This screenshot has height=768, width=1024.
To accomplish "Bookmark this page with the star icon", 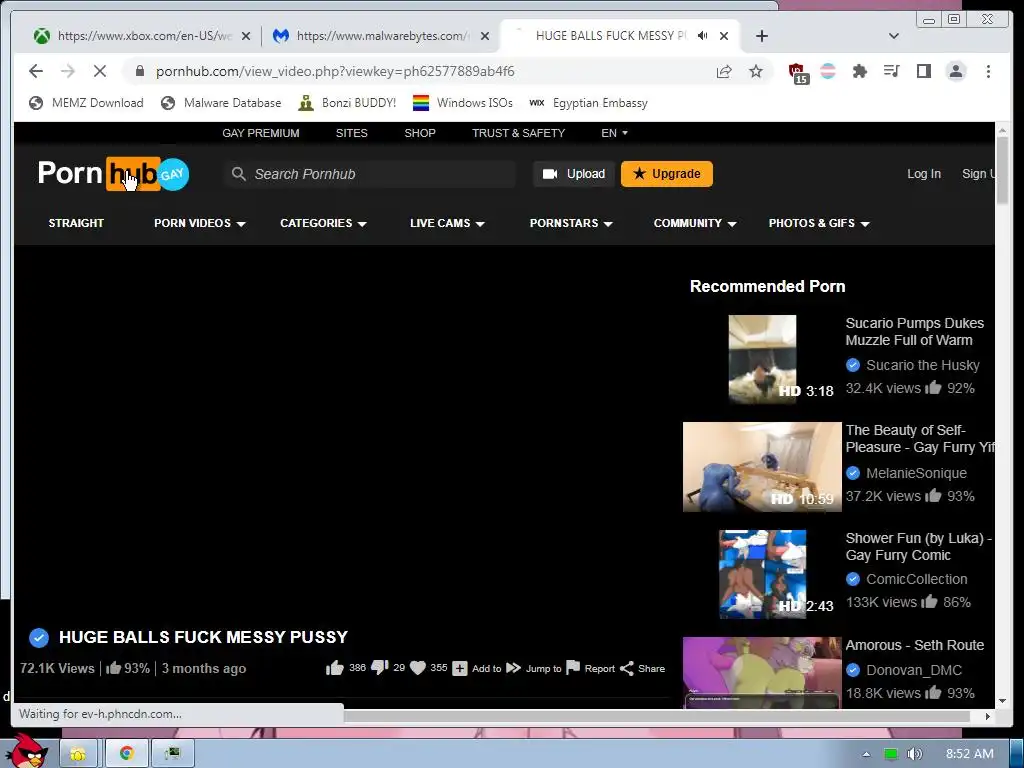I will [x=756, y=71].
